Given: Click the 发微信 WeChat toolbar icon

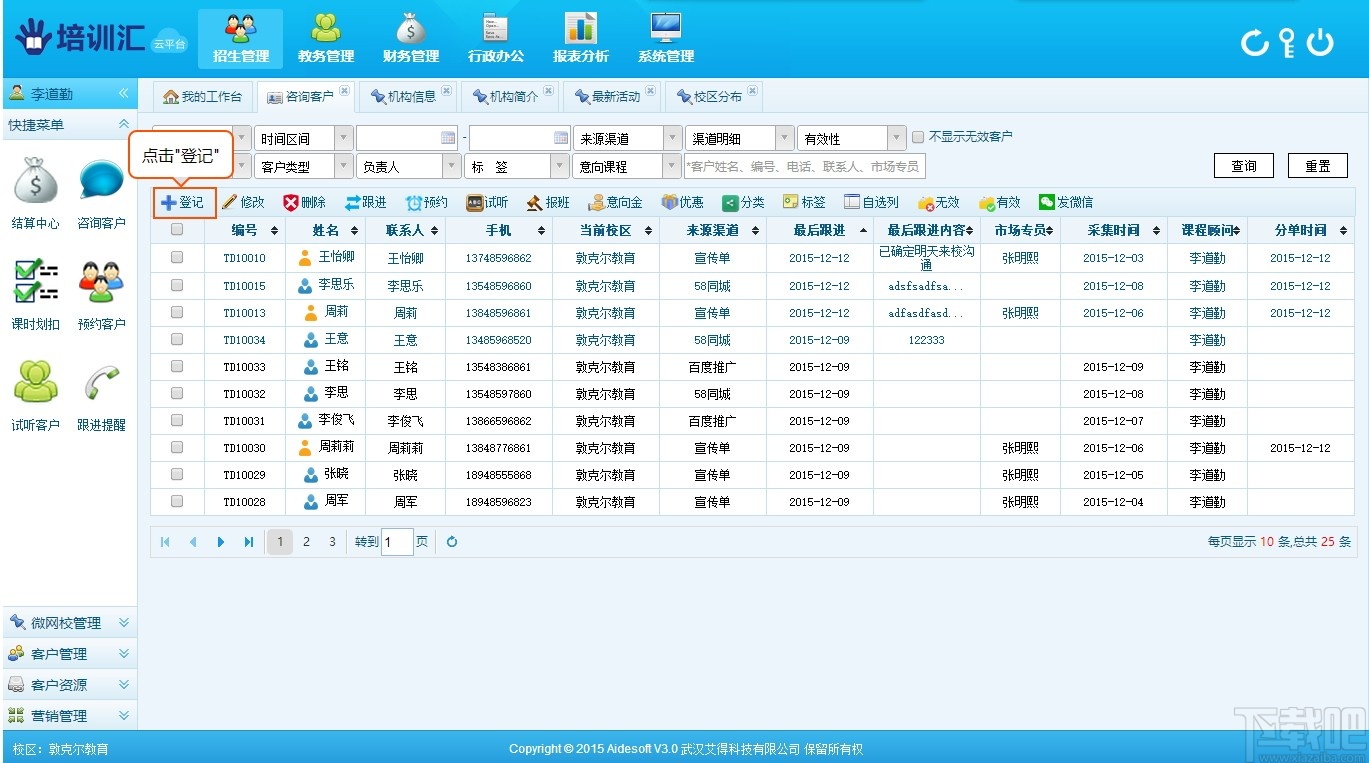Looking at the screenshot, I should [x=1047, y=203].
